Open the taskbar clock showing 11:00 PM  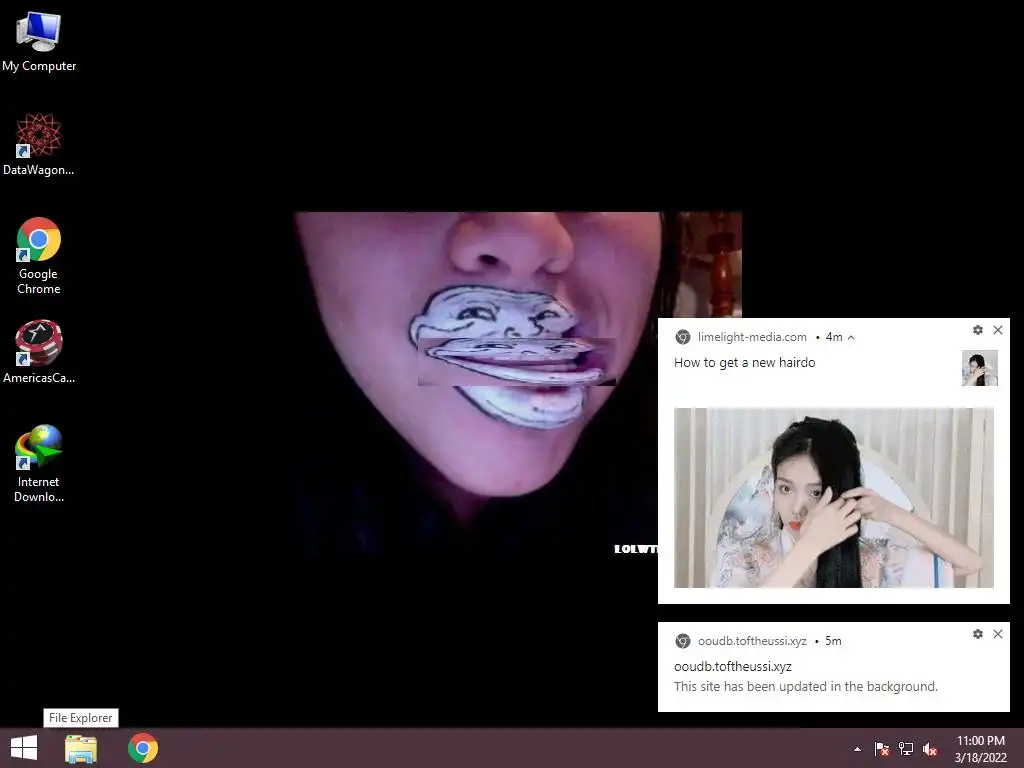tap(980, 748)
